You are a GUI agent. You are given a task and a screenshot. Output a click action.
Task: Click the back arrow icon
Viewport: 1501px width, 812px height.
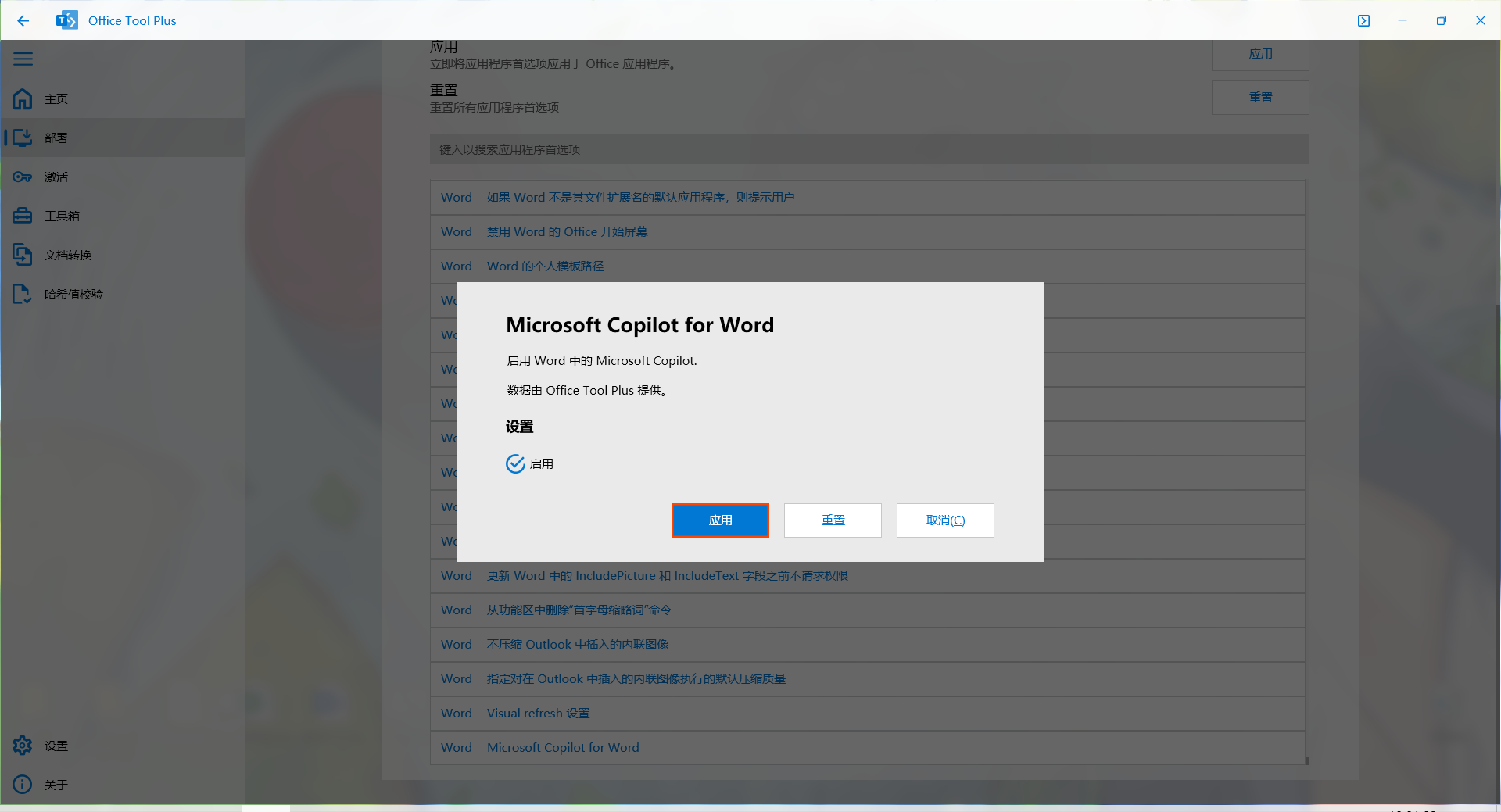point(23,21)
